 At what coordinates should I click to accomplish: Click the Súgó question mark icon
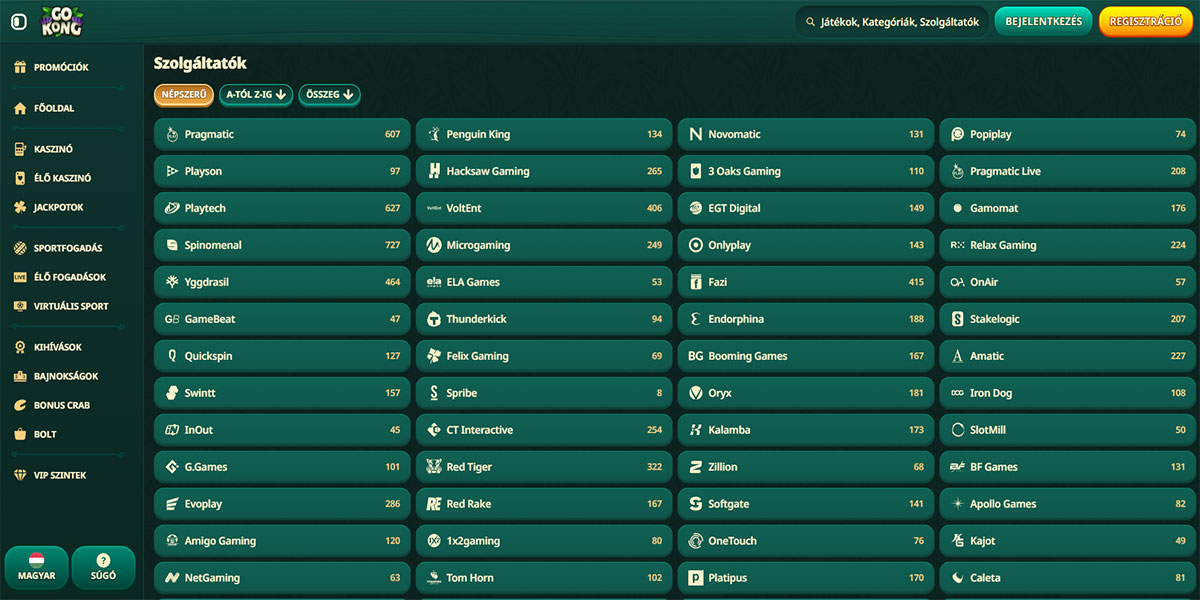(x=103, y=561)
